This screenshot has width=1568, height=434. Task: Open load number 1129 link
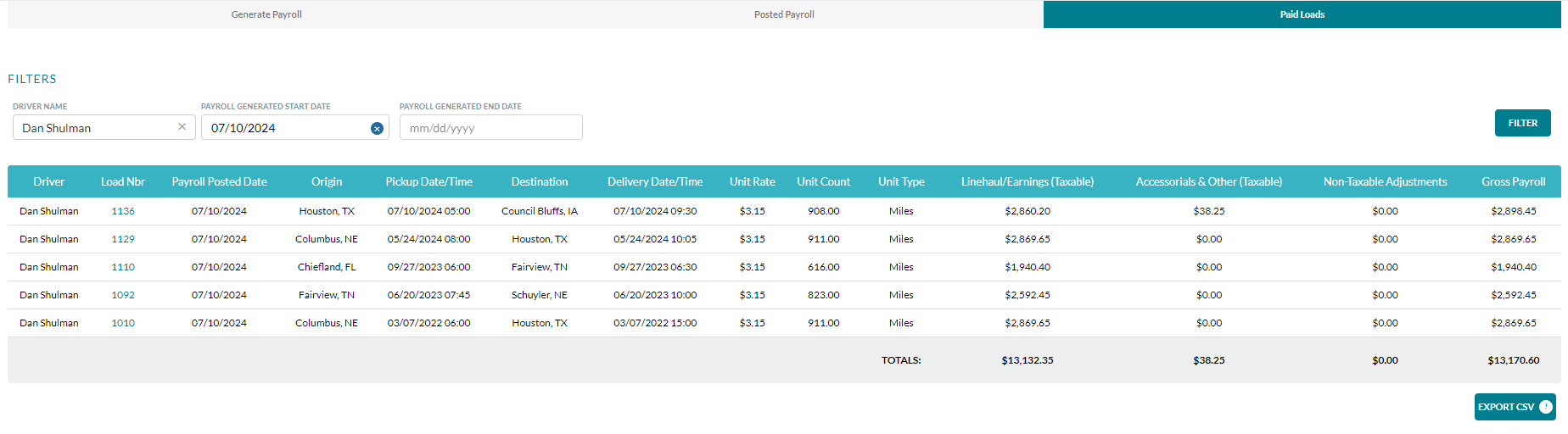pos(123,239)
